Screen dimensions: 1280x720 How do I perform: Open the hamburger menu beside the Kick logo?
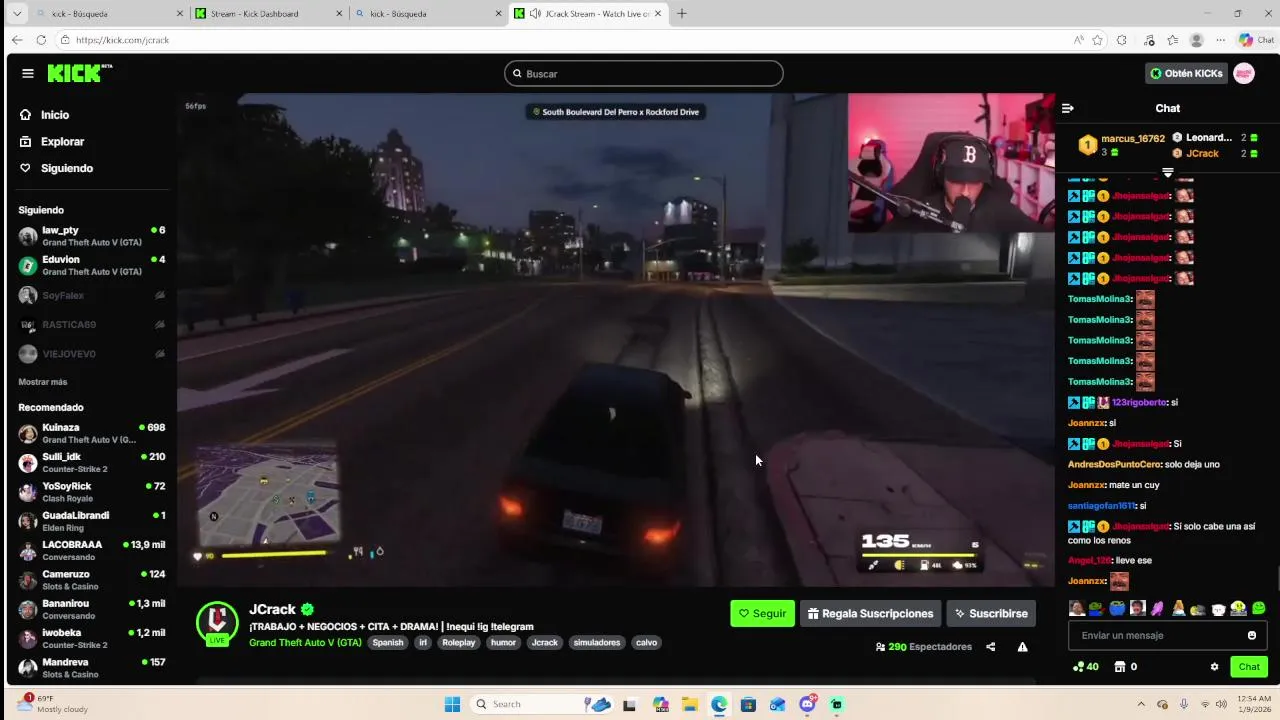28,73
